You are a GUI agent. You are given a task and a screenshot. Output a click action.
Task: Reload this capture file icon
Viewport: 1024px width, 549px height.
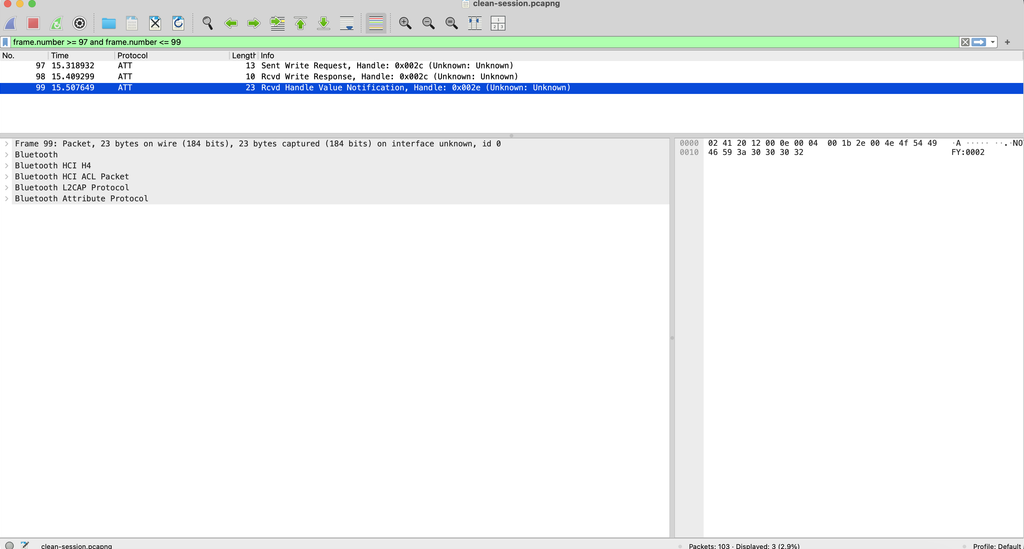coord(178,24)
